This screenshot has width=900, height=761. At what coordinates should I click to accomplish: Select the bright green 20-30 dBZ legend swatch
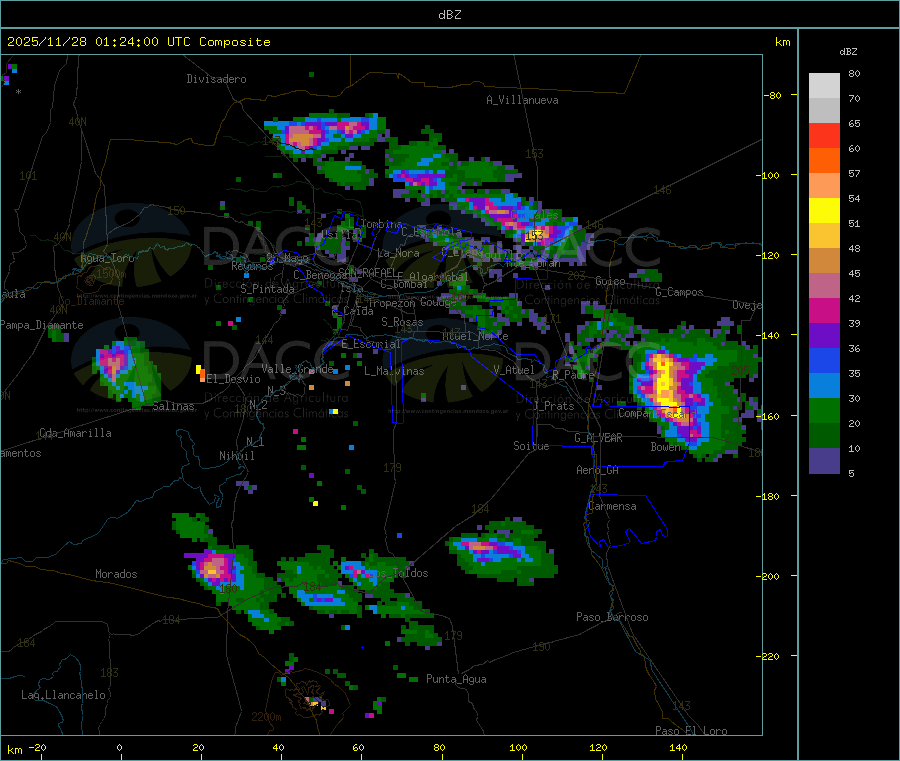(x=824, y=410)
